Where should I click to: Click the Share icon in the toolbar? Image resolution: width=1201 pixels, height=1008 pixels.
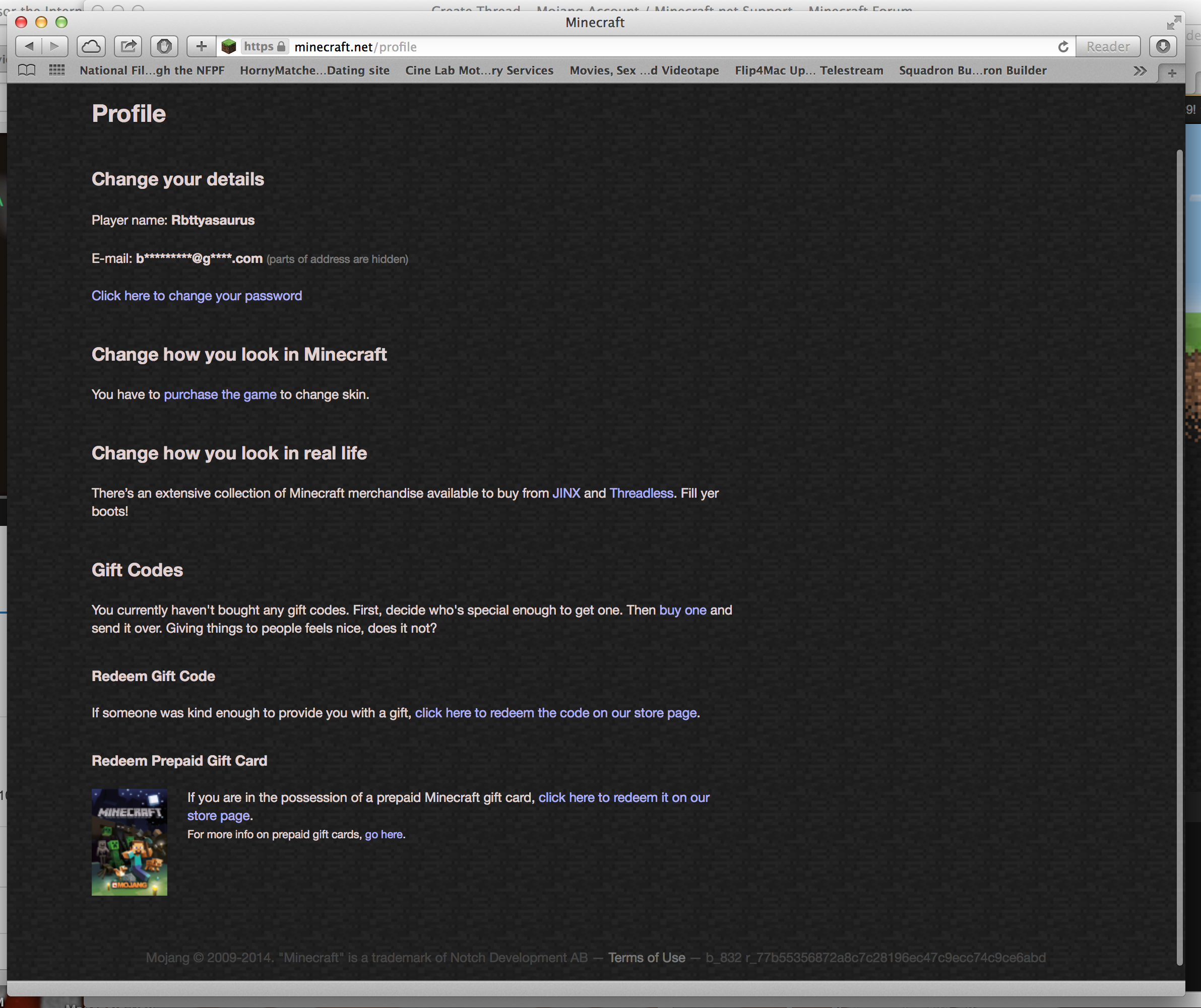[x=128, y=46]
